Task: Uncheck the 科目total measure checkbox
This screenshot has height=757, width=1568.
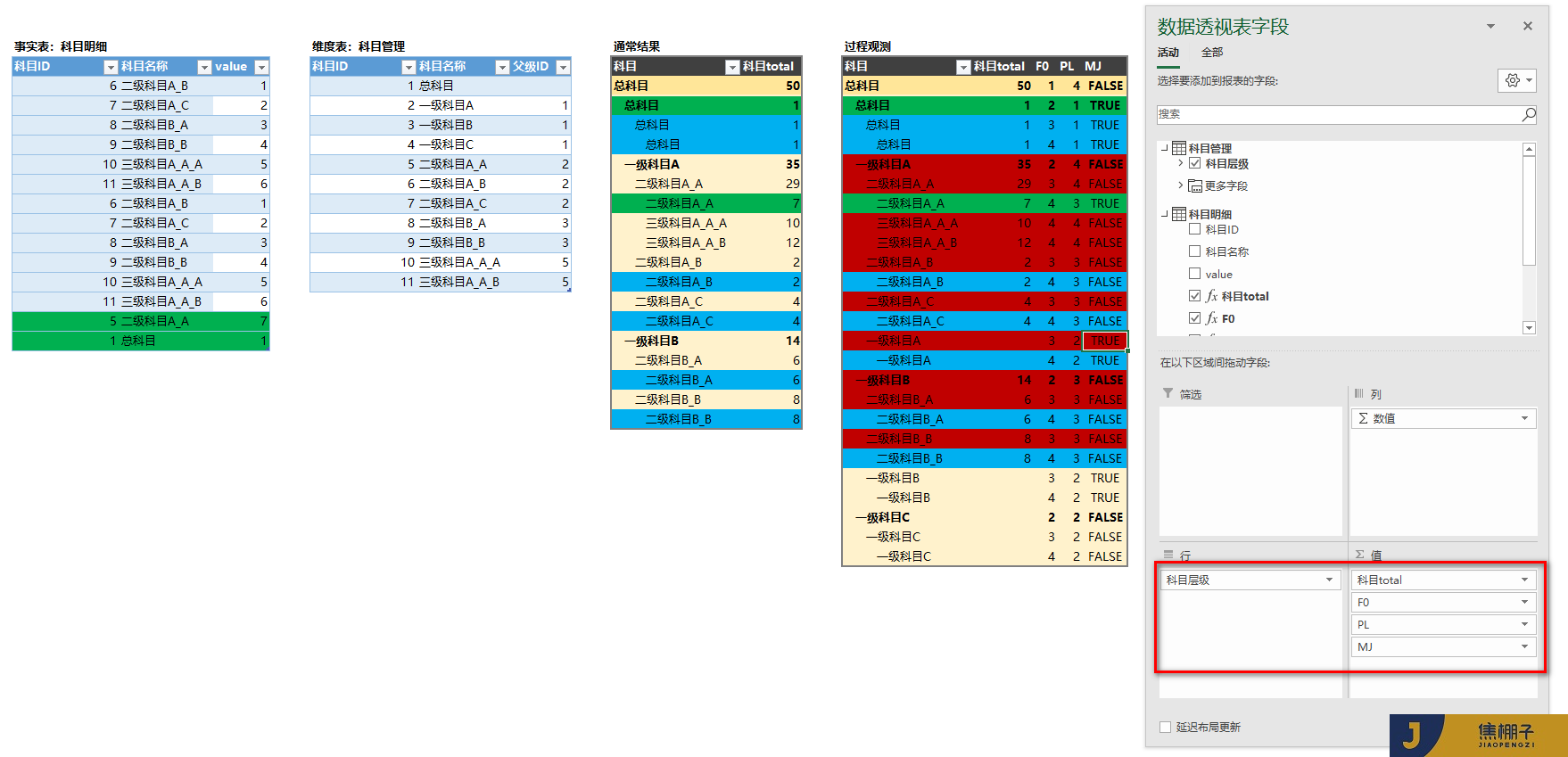Action: [x=1194, y=296]
